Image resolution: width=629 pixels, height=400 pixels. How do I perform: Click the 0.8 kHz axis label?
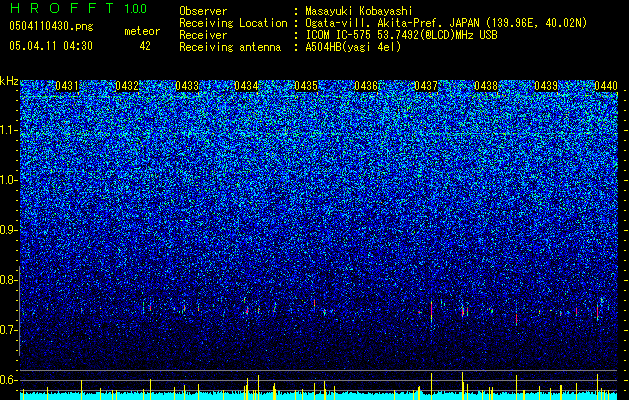[x=8, y=280]
